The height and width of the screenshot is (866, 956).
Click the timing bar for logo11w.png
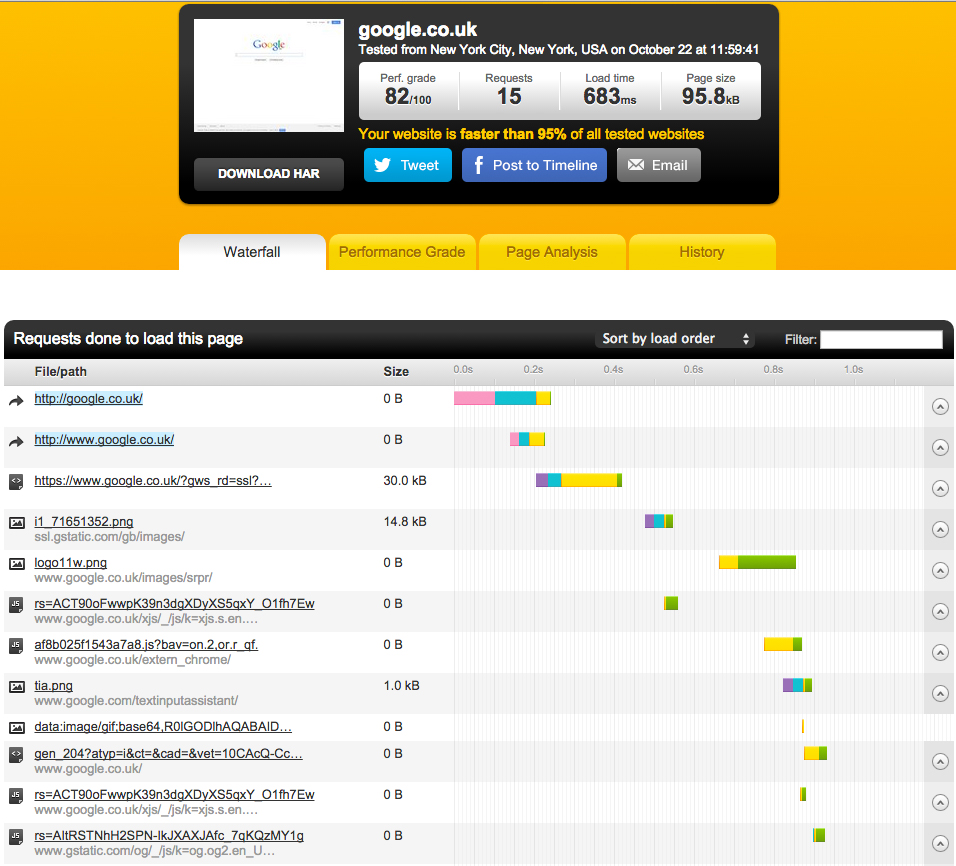(757, 562)
